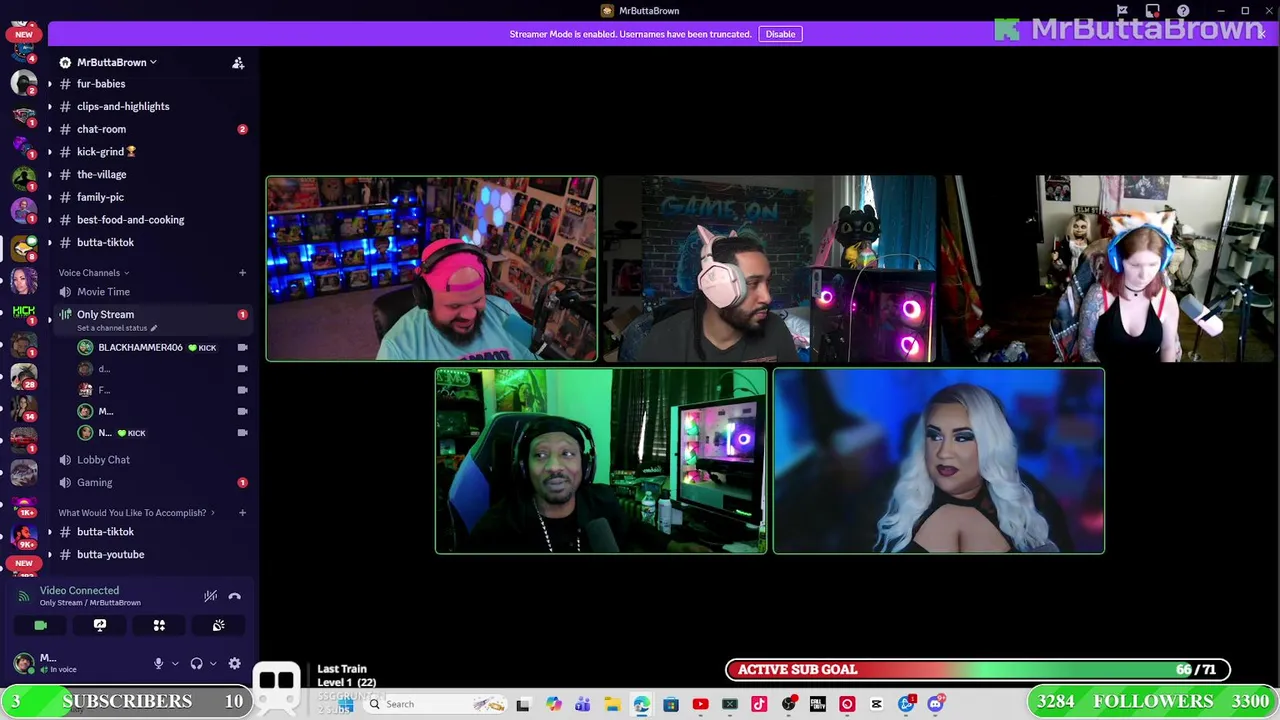Viewport: 1280px width, 720px height.
Task: Open the butta-youtube channel
Action: 110,554
